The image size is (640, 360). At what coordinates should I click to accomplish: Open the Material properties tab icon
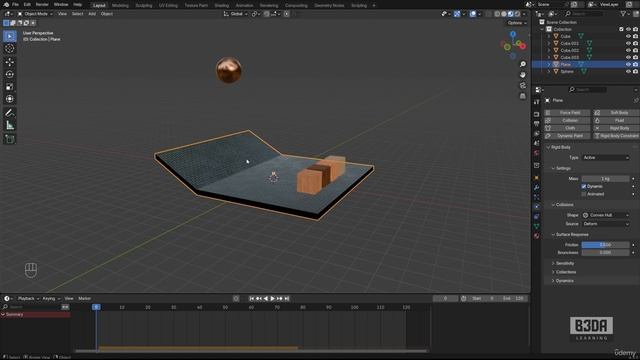[536, 236]
